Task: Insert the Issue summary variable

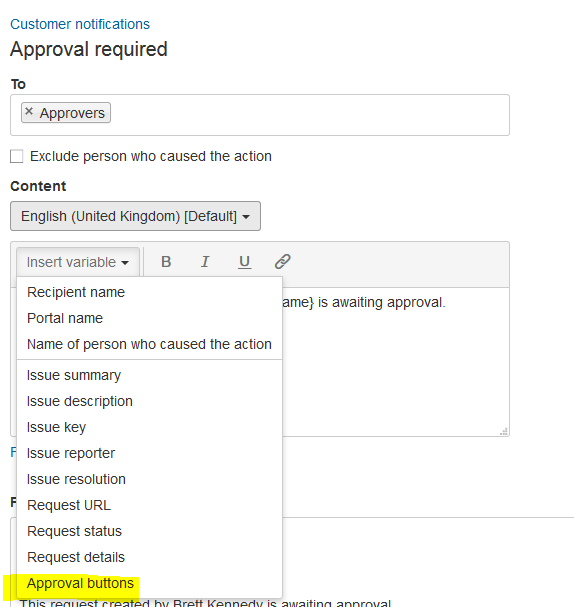Action: pos(74,375)
